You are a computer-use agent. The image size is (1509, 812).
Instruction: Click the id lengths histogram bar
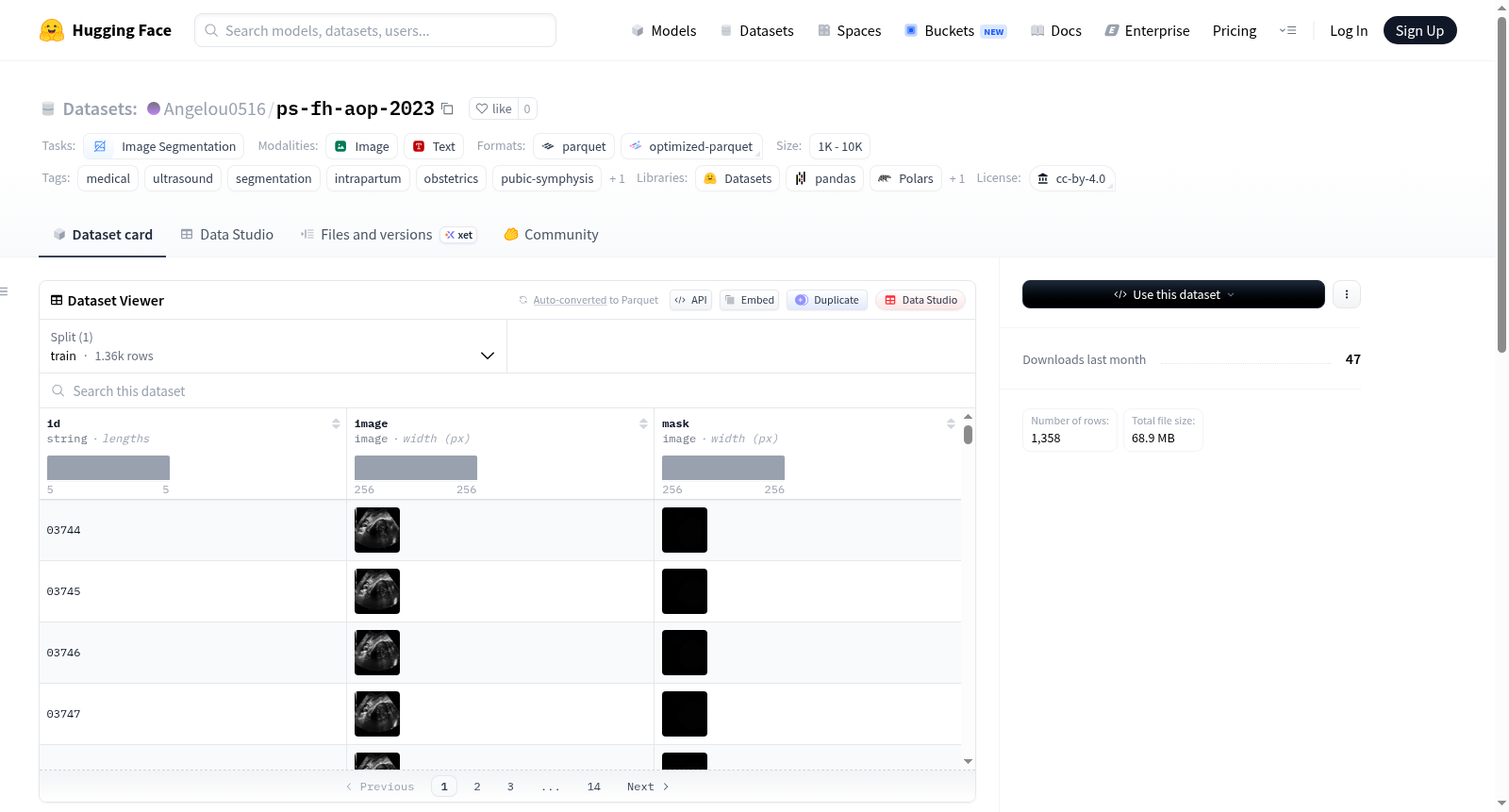click(108, 468)
